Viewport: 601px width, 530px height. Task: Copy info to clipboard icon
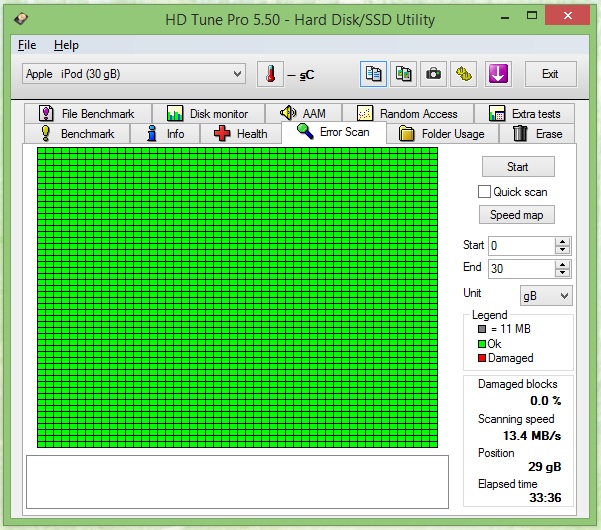coord(373,74)
